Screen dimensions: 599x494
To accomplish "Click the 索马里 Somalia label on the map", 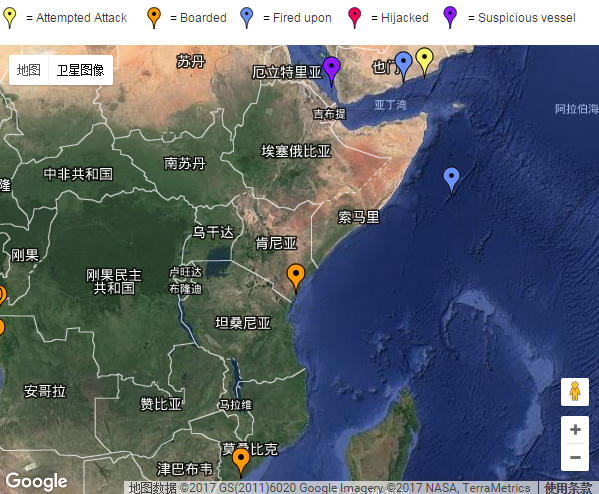I will pyautogui.click(x=358, y=217).
